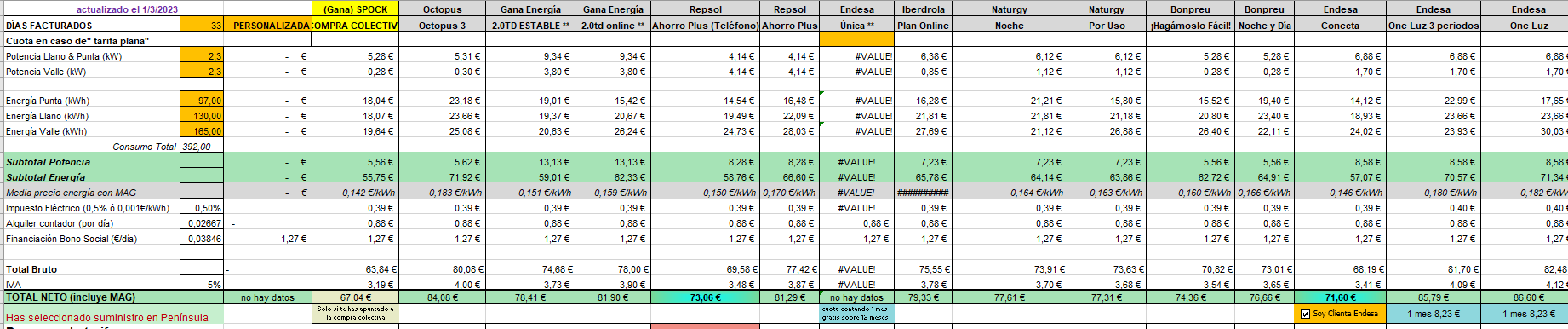The width and height of the screenshot is (1568, 329).
Task: Select One Luz 3 periodos header
Action: tap(1434, 26)
